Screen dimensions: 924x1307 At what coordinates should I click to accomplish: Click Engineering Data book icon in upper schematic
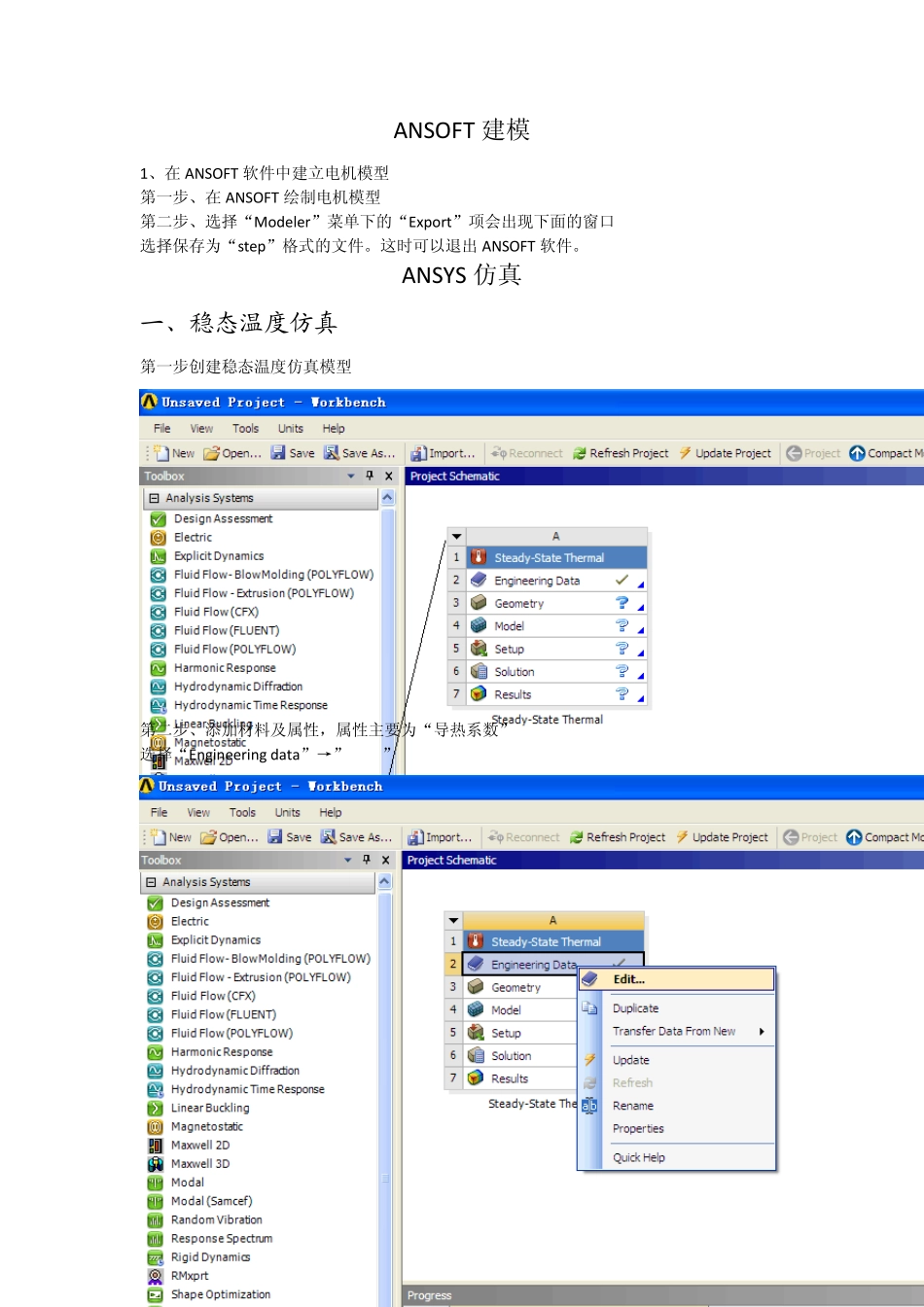pyautogui.click(x=479, y=581)
